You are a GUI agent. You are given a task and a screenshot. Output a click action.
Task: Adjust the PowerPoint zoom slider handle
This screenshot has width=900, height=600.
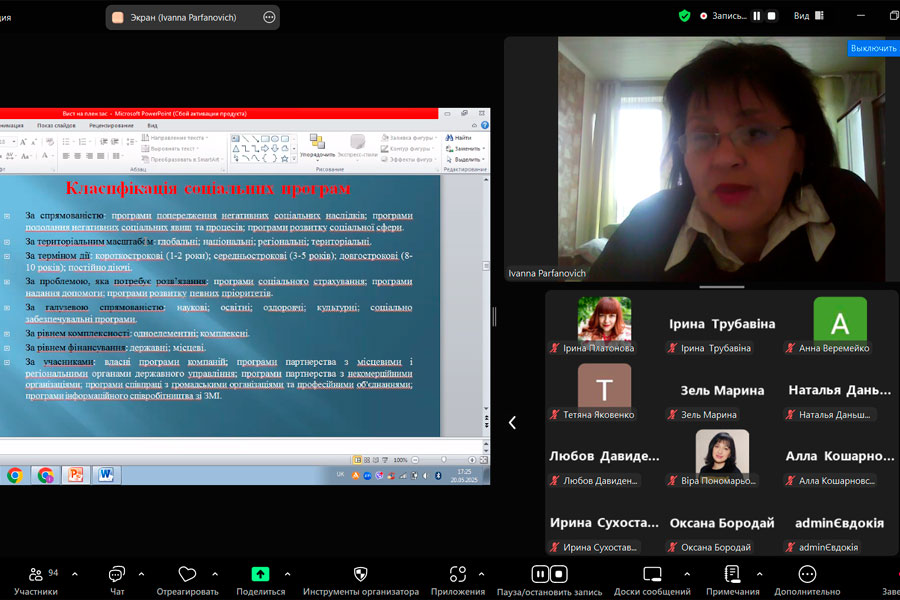click(443, 460)
